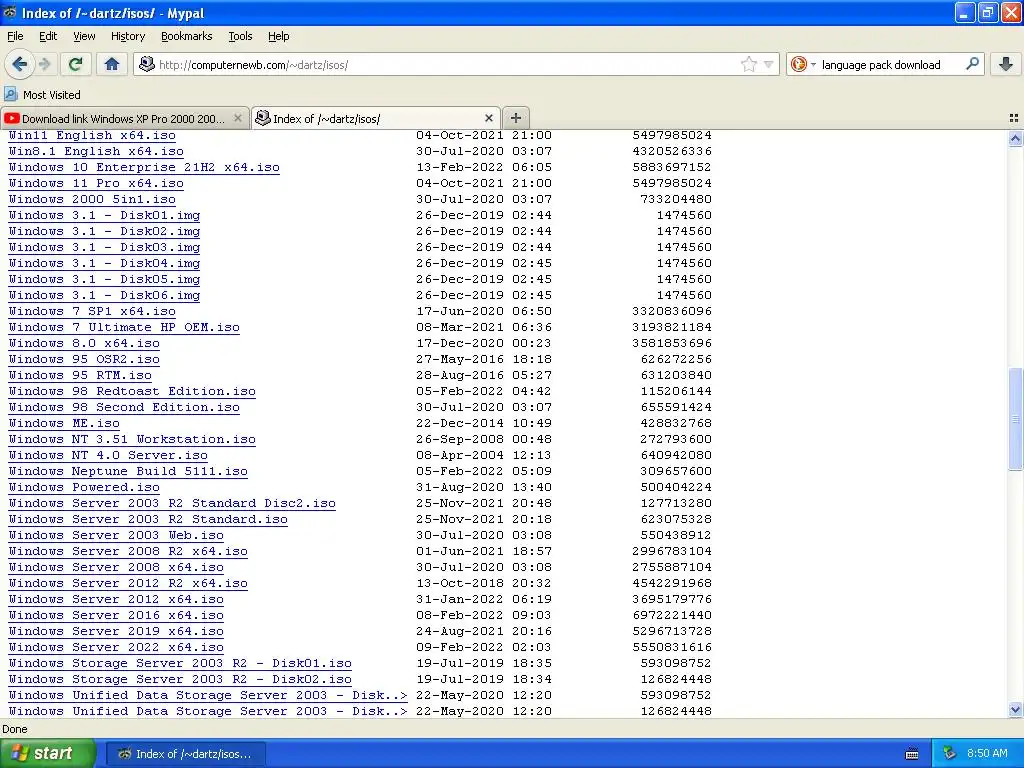Click Windows 2000 5in1.iso link
This screenshot has width=1024, height=768.
pos(92,199)
